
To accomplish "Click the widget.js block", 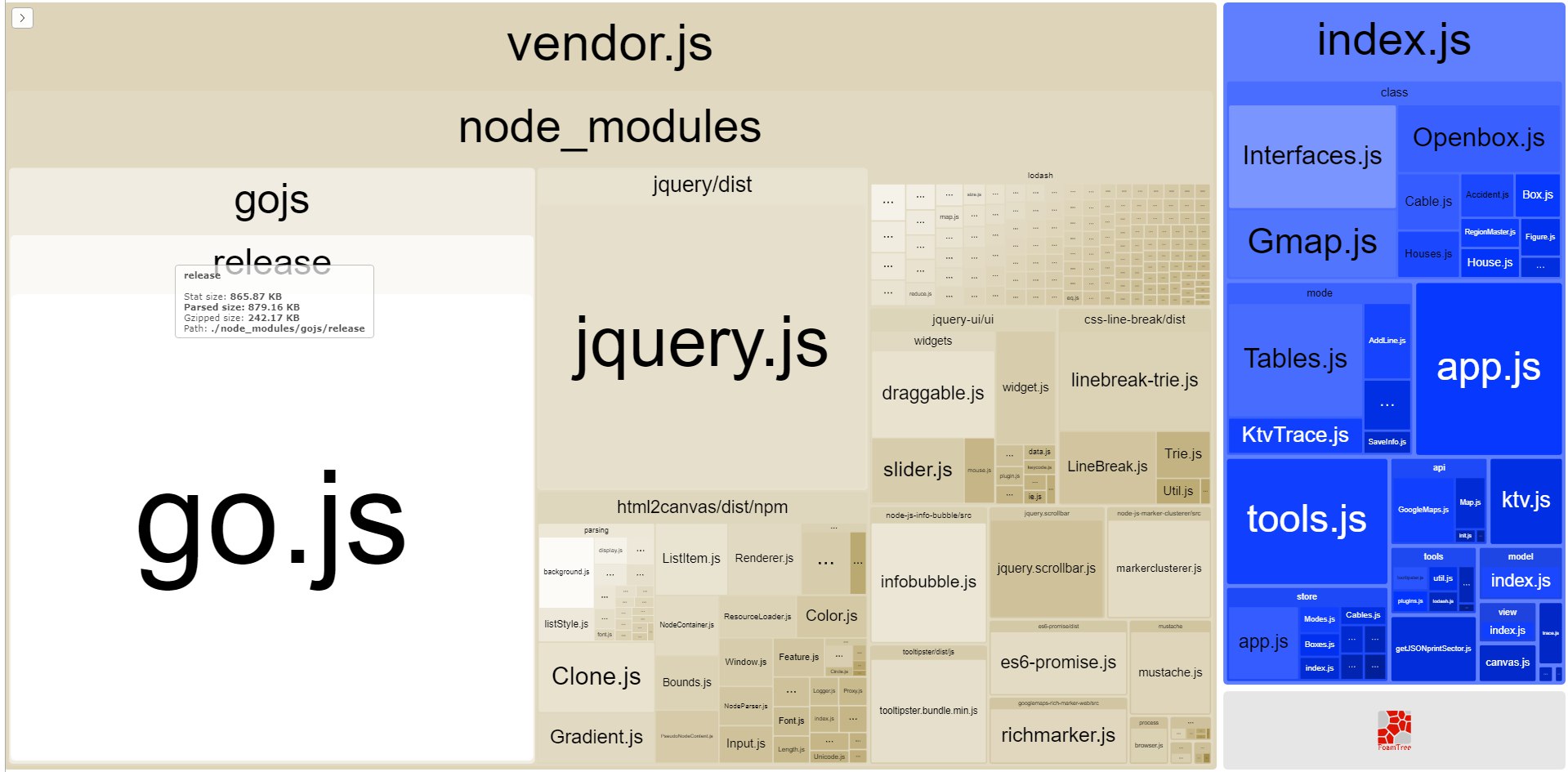I will tap(1025, 387).
